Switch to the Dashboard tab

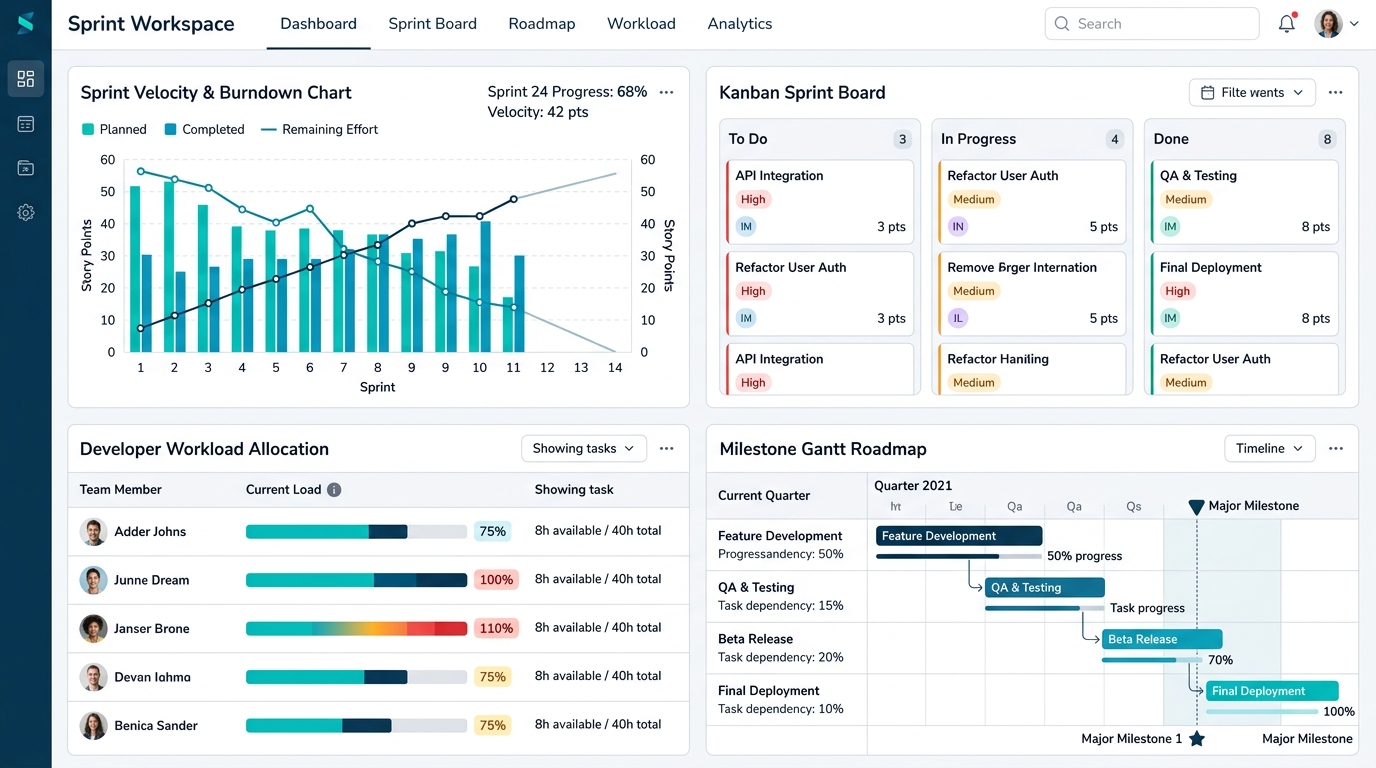click(318, 24)
